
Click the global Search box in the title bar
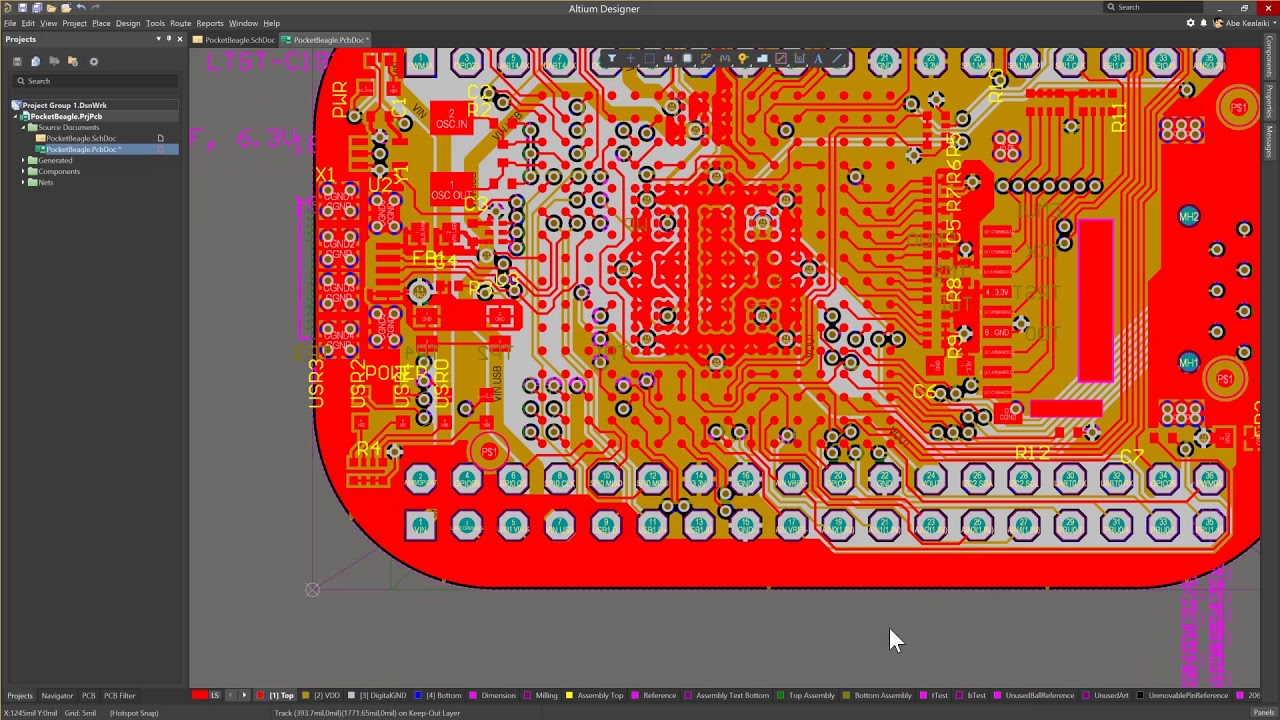point(1155,7)
